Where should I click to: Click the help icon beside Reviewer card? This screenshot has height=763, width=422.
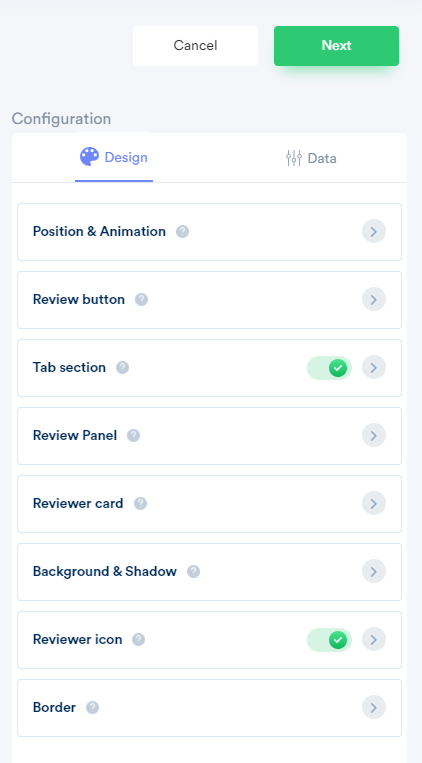(141, 504)
